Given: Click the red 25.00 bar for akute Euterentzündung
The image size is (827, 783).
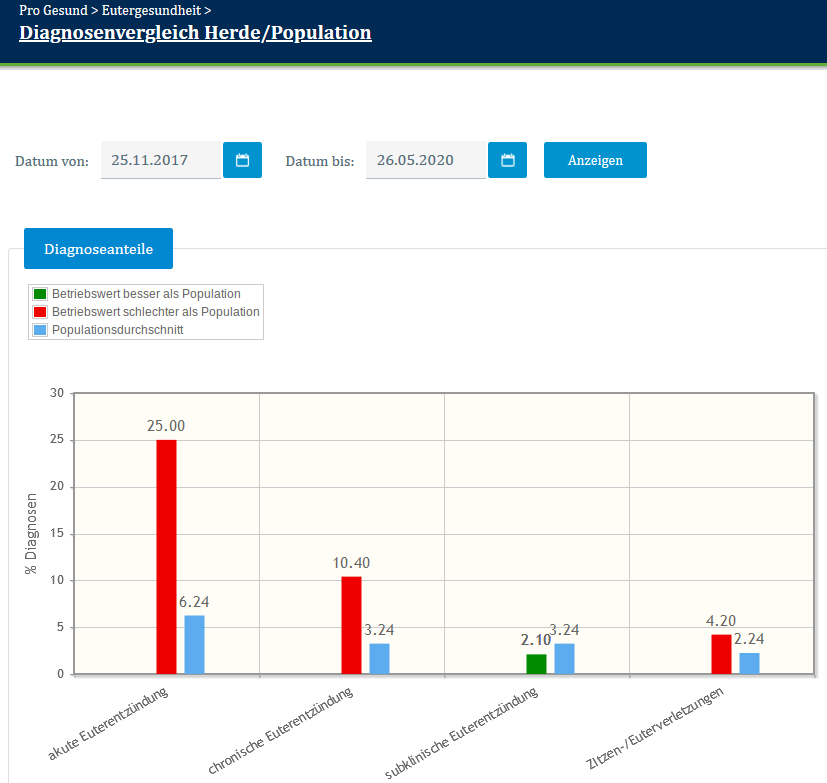Looking at the screenshot, I should (x=166, y=556).
